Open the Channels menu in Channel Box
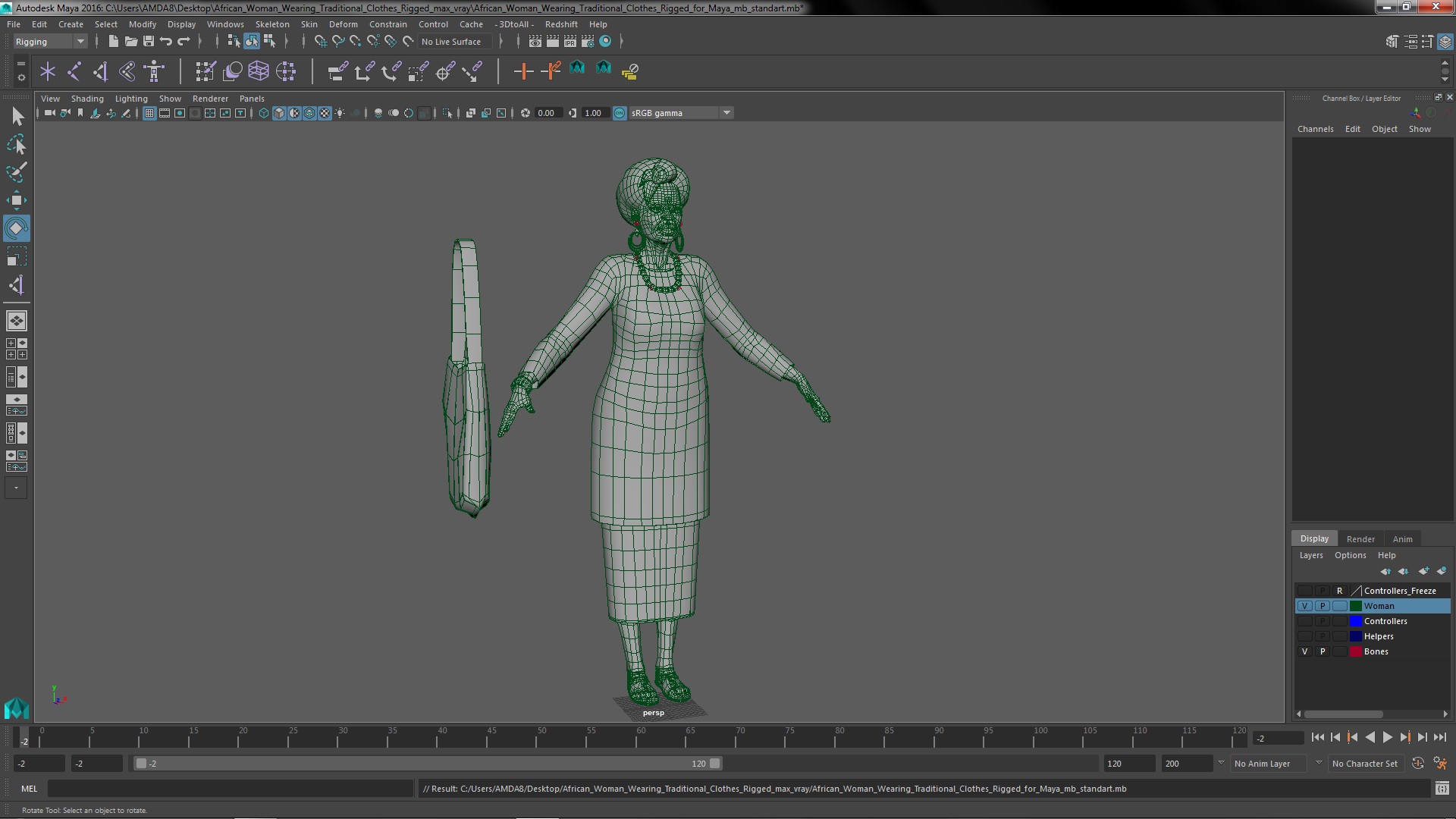Screen dimensions: 1456x819 (1315, 129)
